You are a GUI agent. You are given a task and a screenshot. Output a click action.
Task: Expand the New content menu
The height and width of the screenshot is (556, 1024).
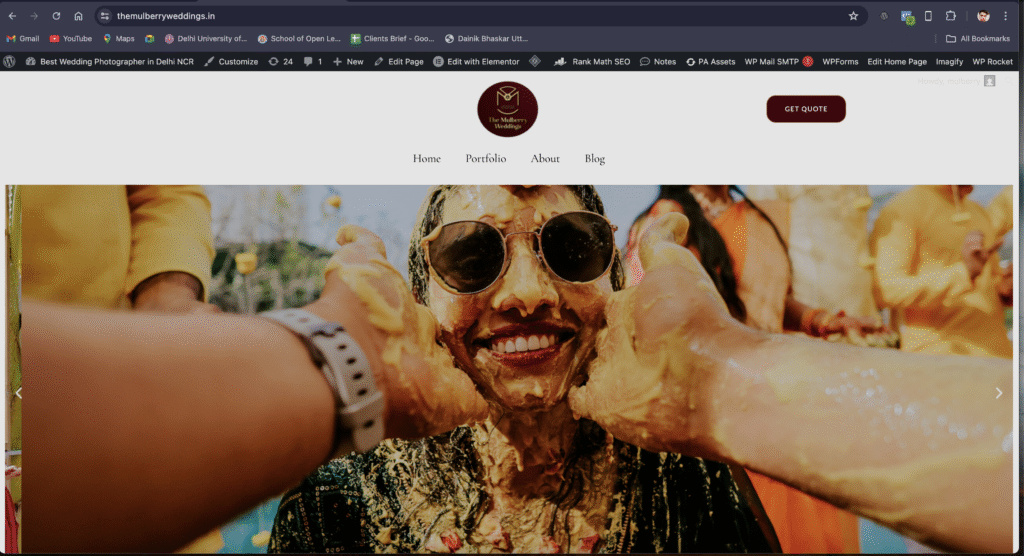click(x=348, y=61)
